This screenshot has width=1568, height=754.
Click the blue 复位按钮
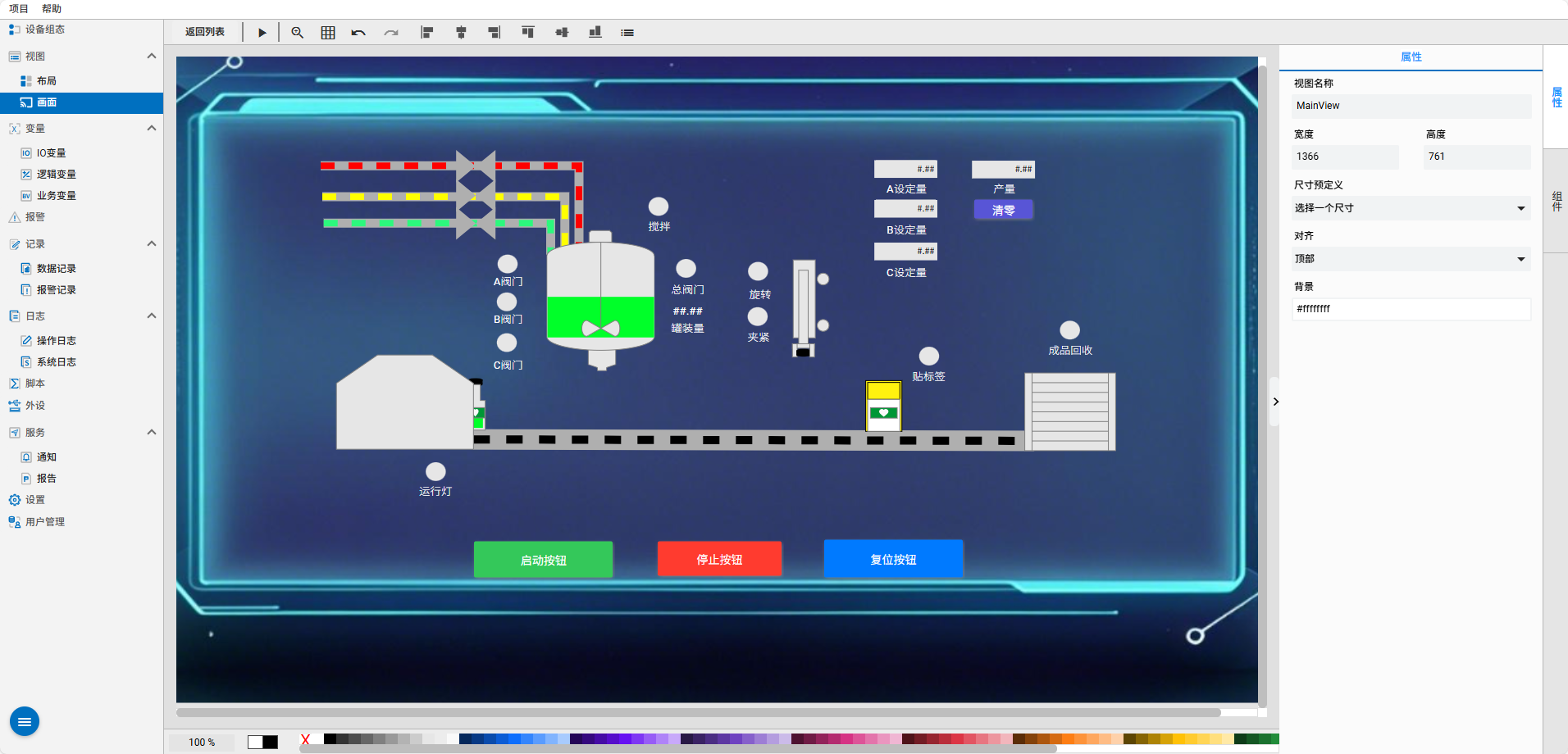click(x=893, y=559)
